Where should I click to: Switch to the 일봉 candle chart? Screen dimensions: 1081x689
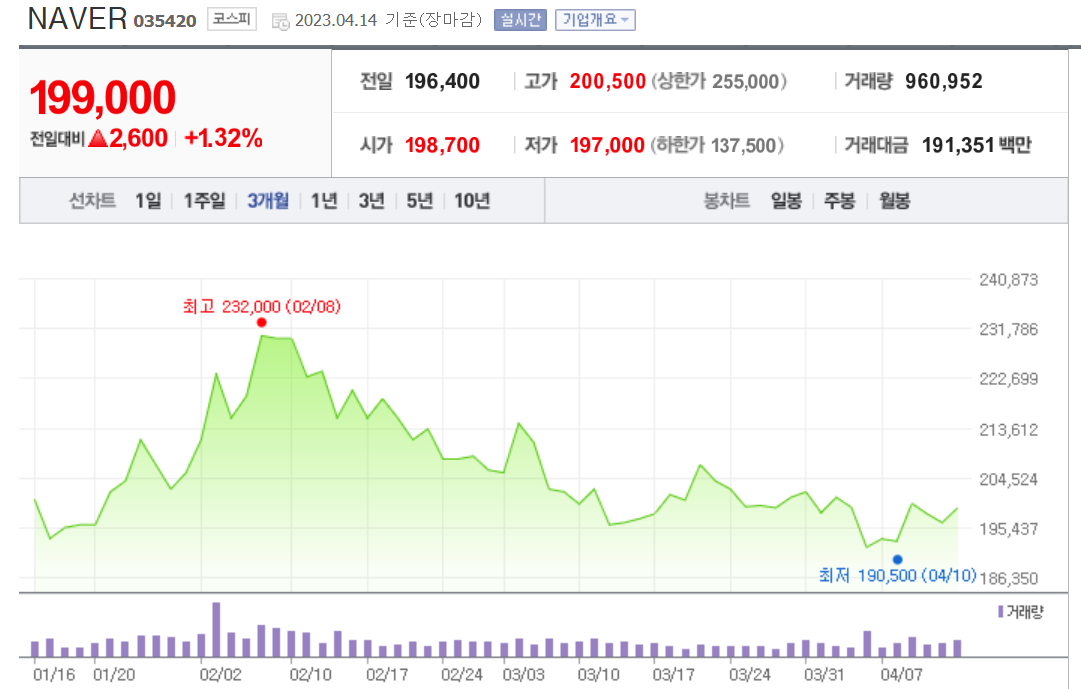pyautogui.click(x=787, y=201)
